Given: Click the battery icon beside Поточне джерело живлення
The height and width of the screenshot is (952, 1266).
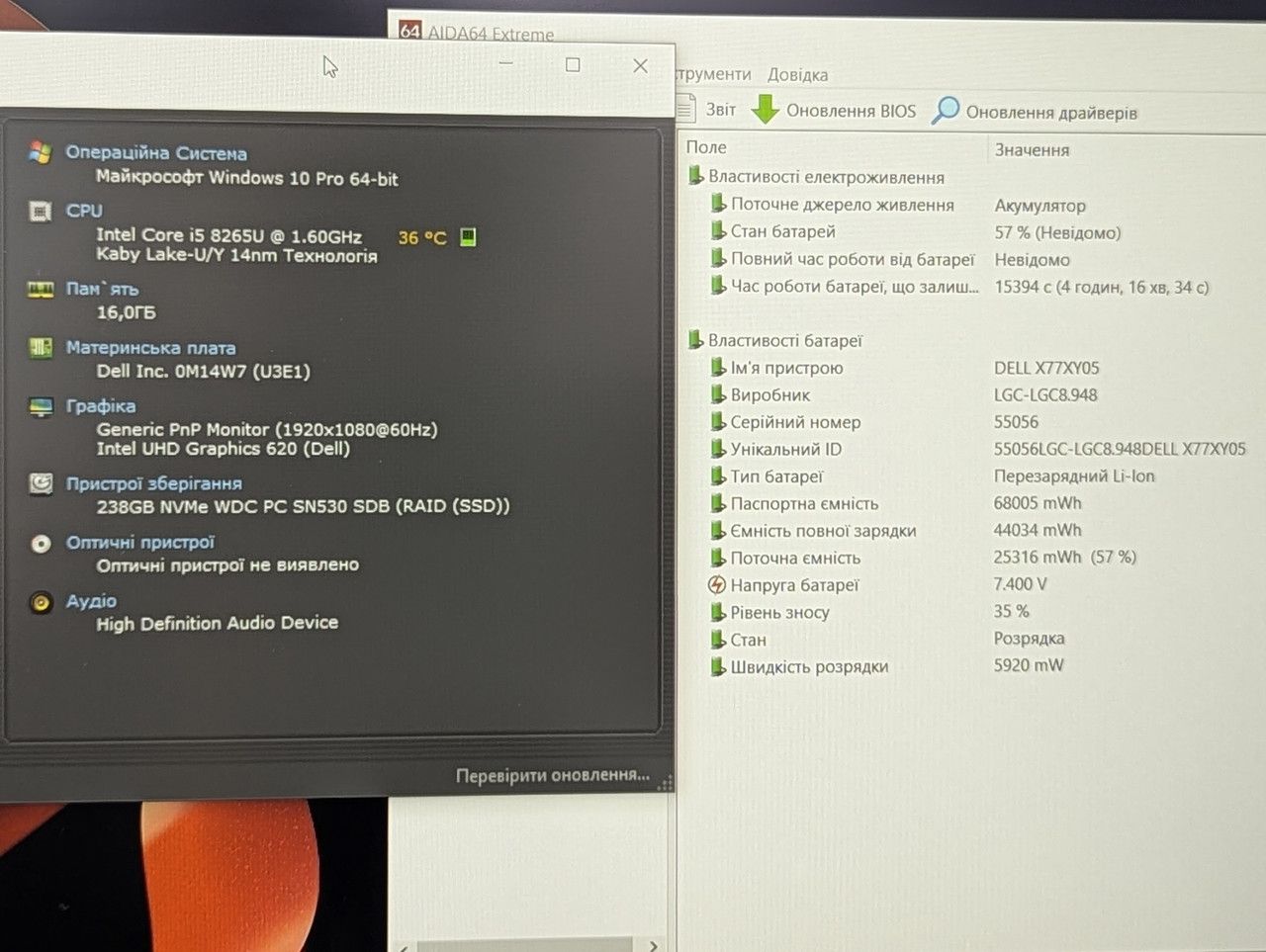Looking at the screenshot, I should (x=718, y=205).
